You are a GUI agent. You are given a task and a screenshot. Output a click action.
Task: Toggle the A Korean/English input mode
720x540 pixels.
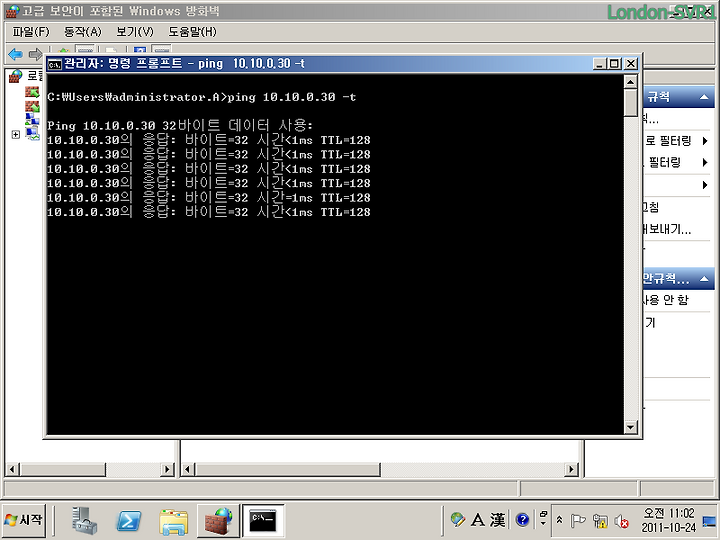[x=478, y=520]
